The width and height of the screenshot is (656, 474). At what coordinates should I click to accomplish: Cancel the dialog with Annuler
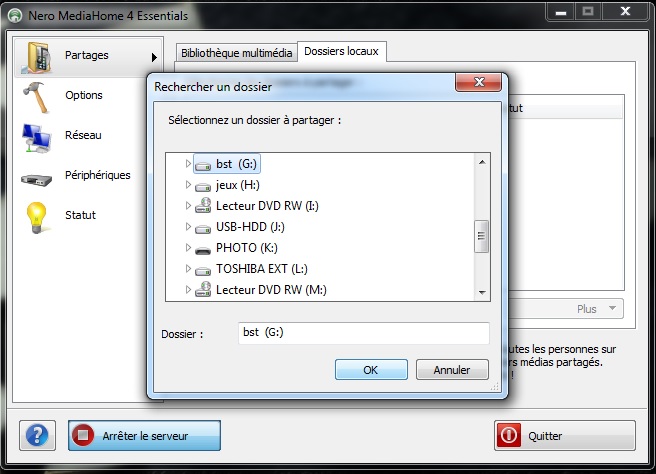[x=452, y=370]
